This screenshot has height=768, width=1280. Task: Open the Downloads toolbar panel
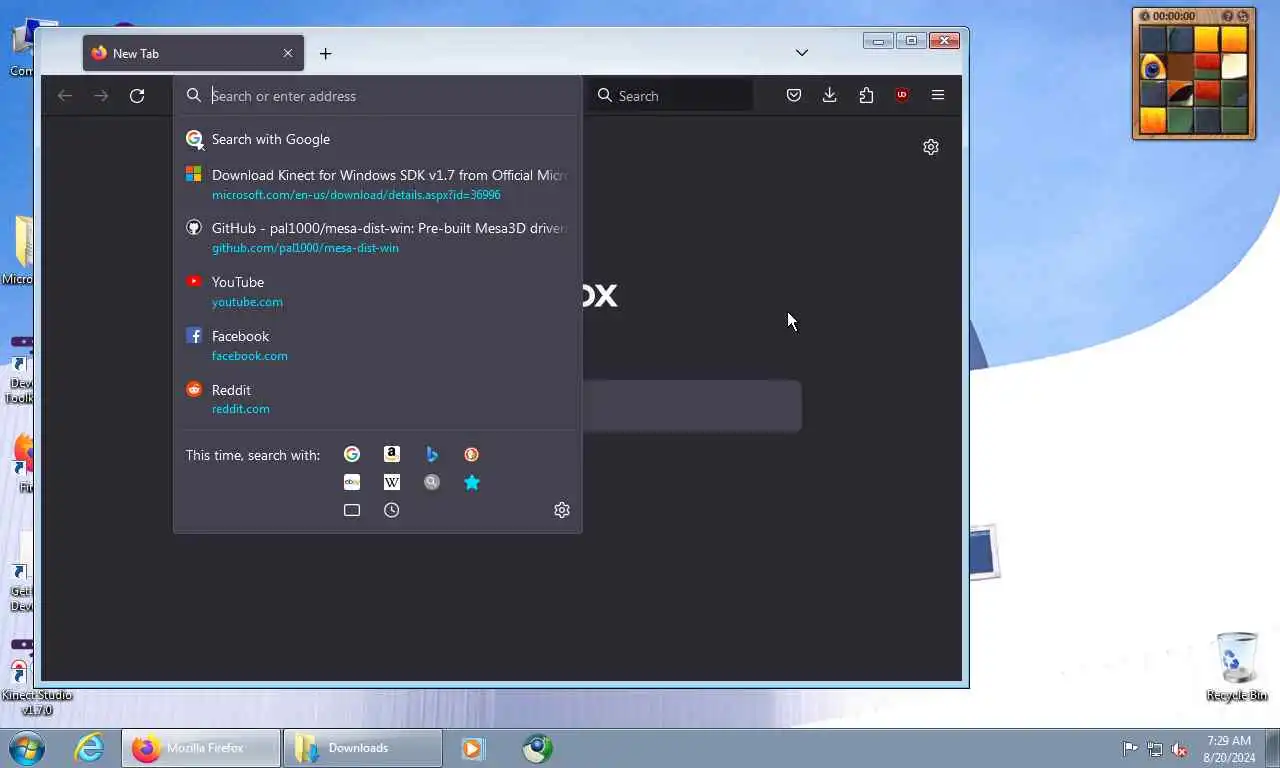coord(830,95)
